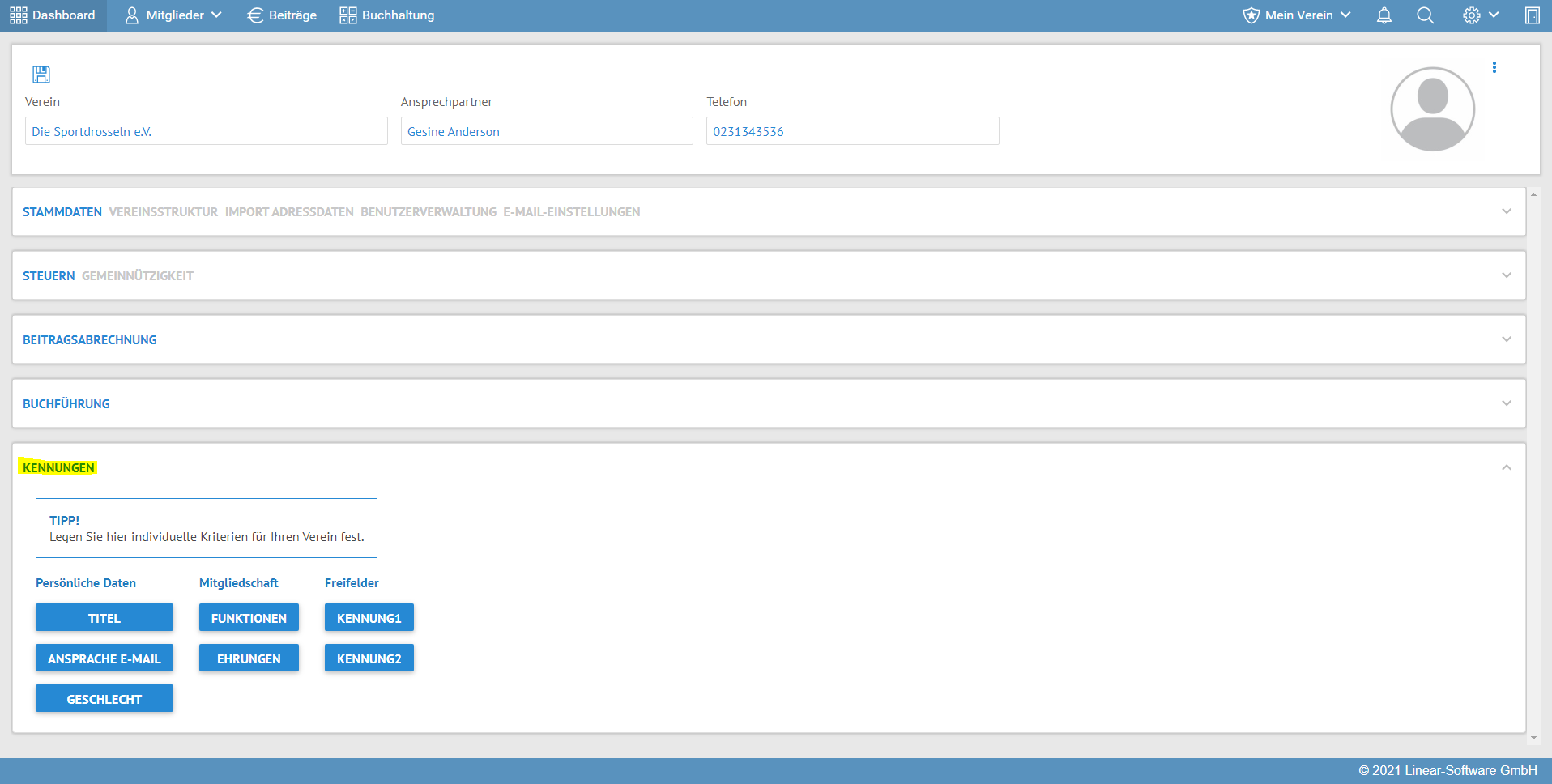1552x784 pixels.
Task: Click the three-dot options menu
Action: click(x=1494, y=67)
